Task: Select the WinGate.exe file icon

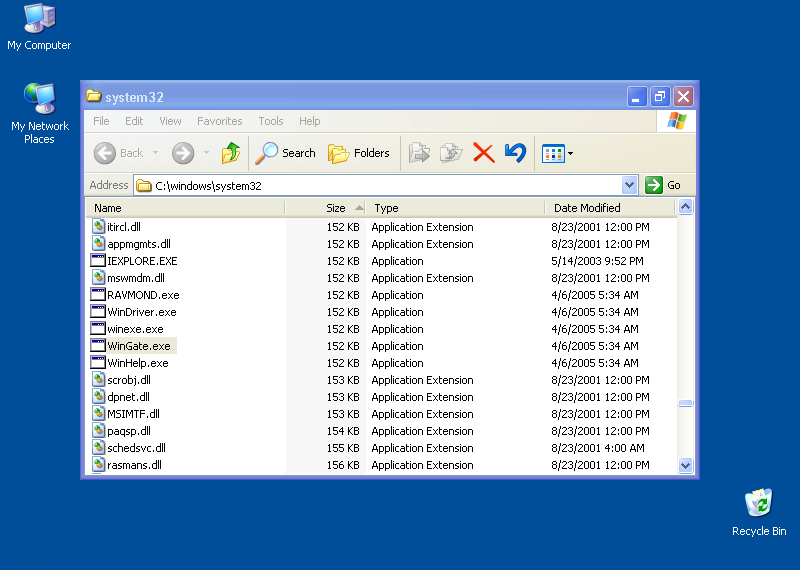Action: click(98, 345)
